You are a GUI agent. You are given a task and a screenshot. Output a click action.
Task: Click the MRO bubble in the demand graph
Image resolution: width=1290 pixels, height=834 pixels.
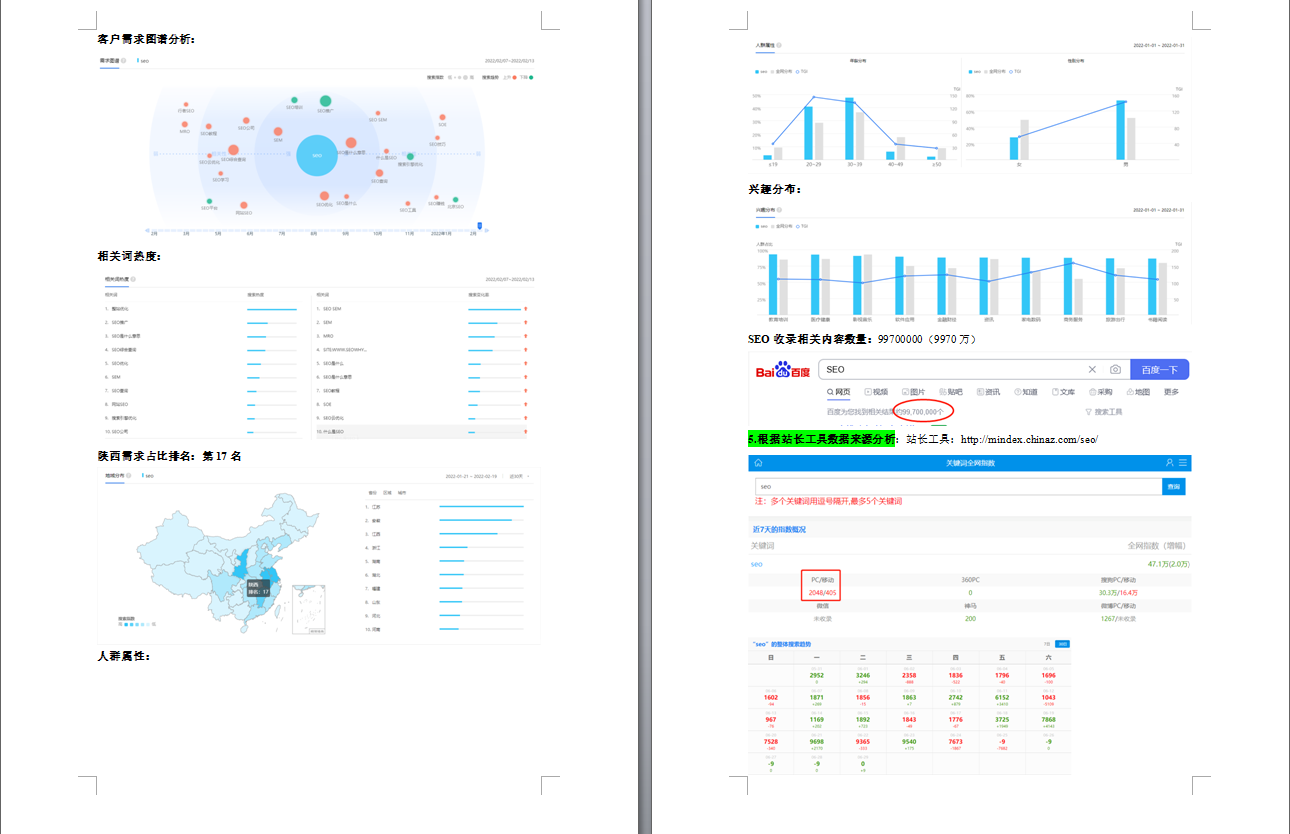point(186,123)
